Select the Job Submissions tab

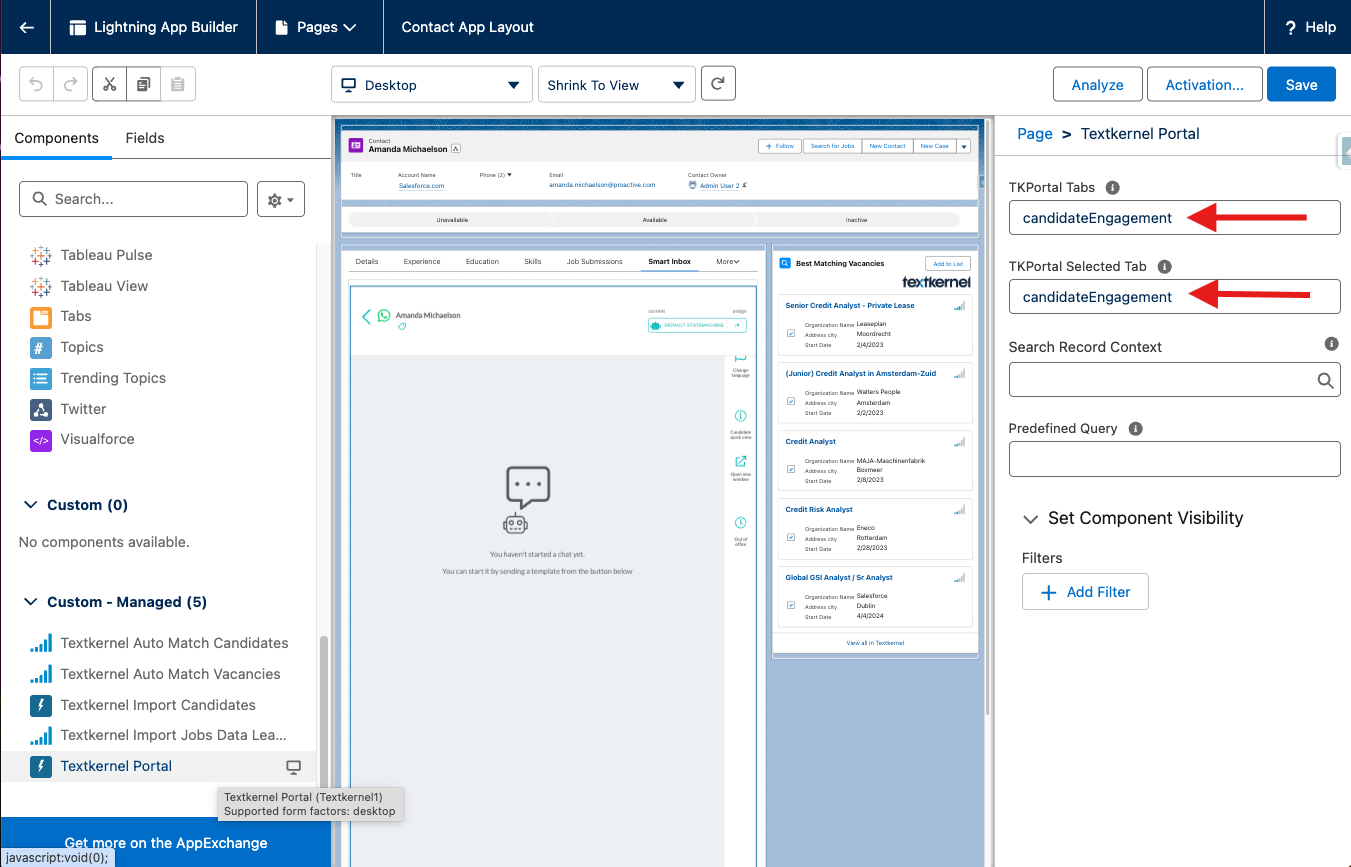594,261
